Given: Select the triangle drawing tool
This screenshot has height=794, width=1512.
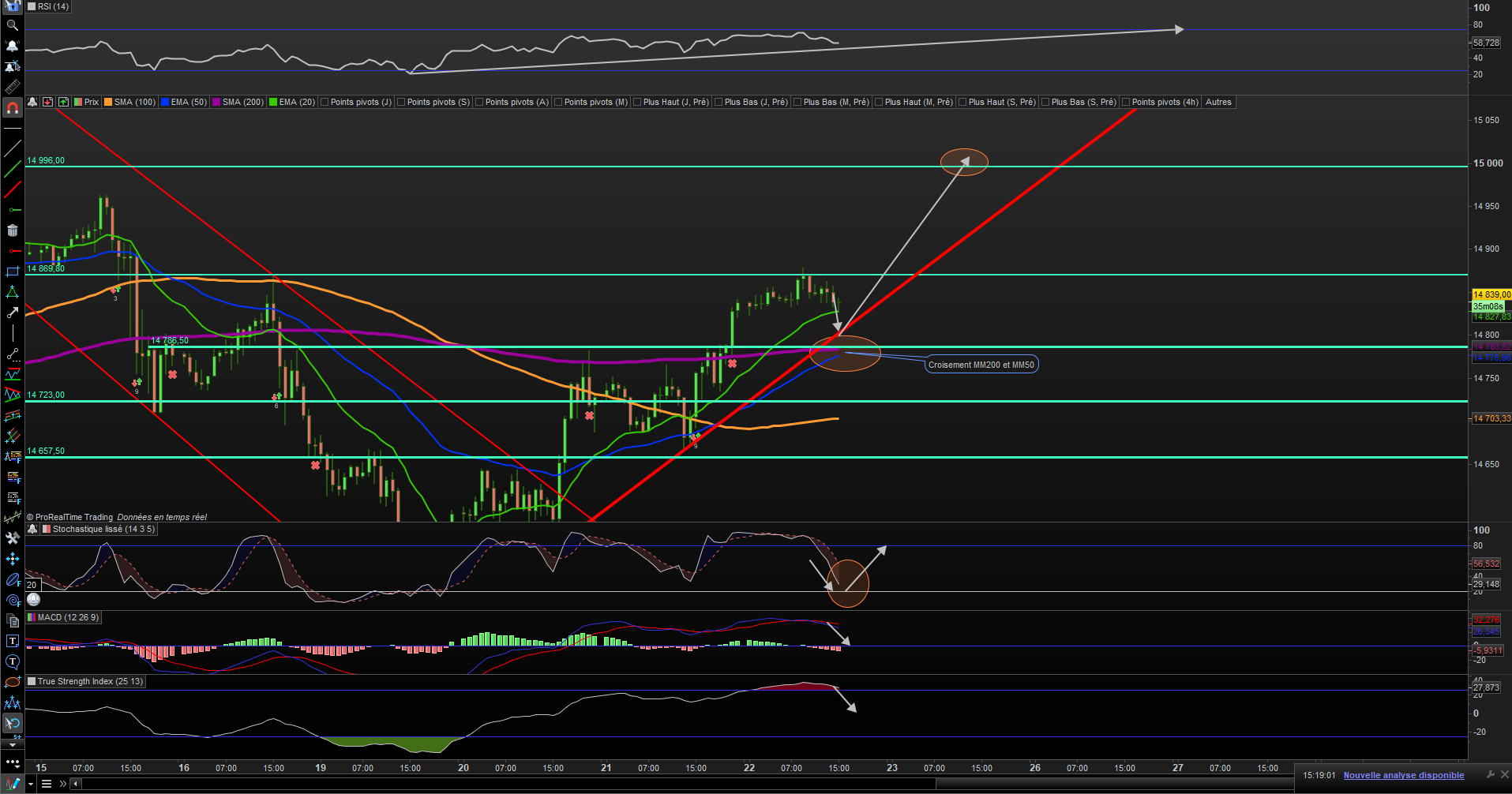Looking at the screenshot, I should point(12,292).
